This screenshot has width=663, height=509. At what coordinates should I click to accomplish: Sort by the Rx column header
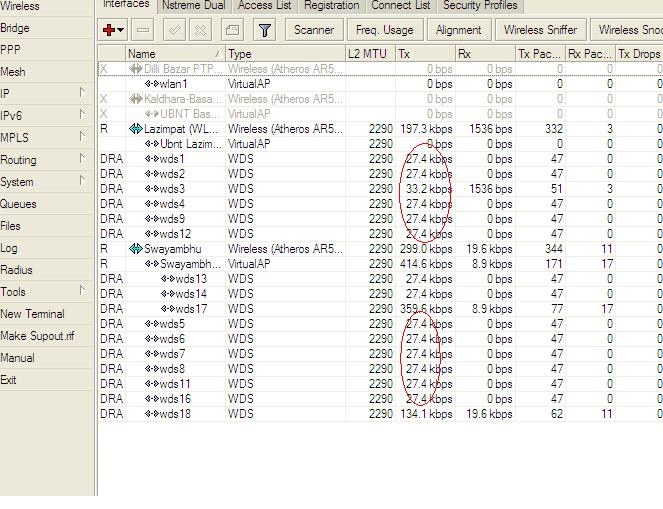(485, 54)
